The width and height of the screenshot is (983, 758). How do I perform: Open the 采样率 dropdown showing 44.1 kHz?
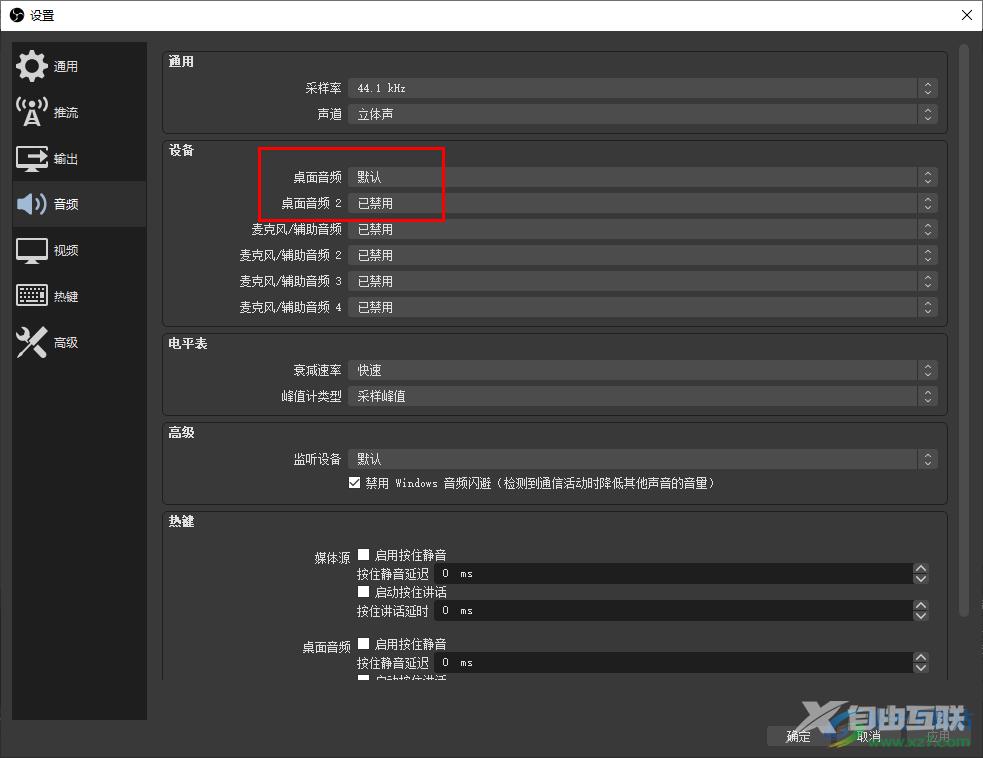pos(643,88)
